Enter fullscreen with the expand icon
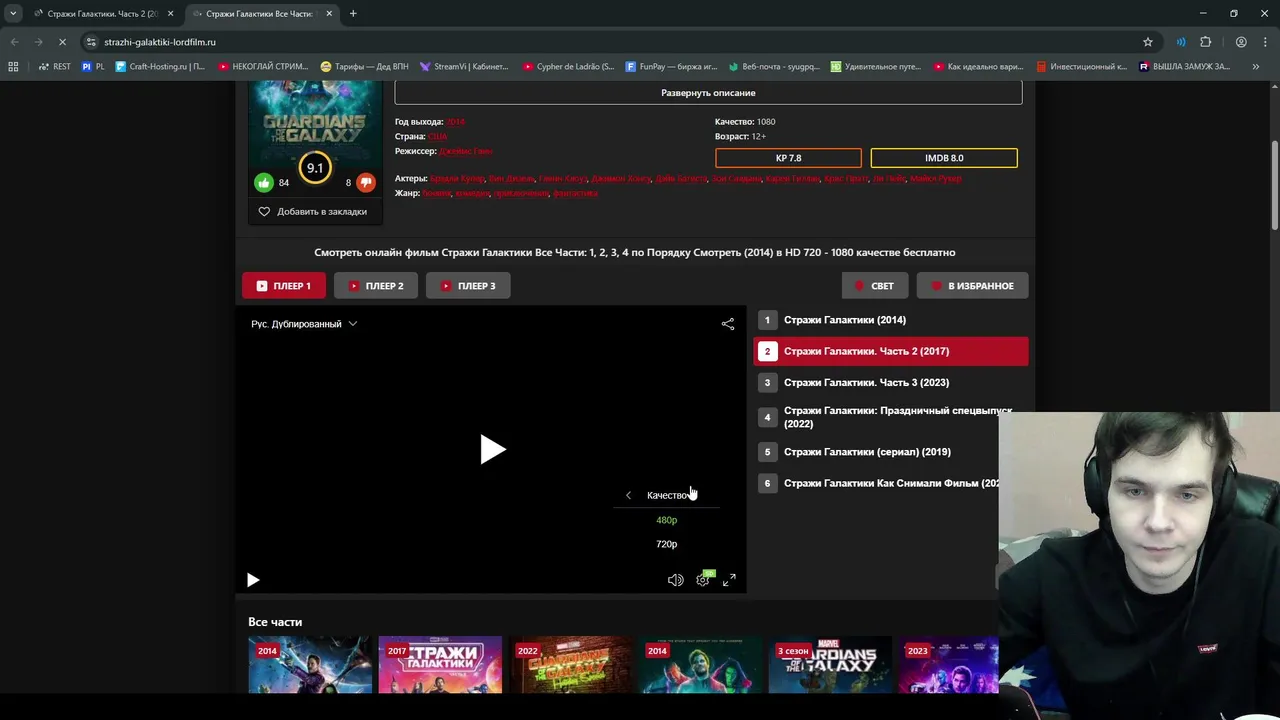The width and height of the screenshot is (1280, 720). 729,580
